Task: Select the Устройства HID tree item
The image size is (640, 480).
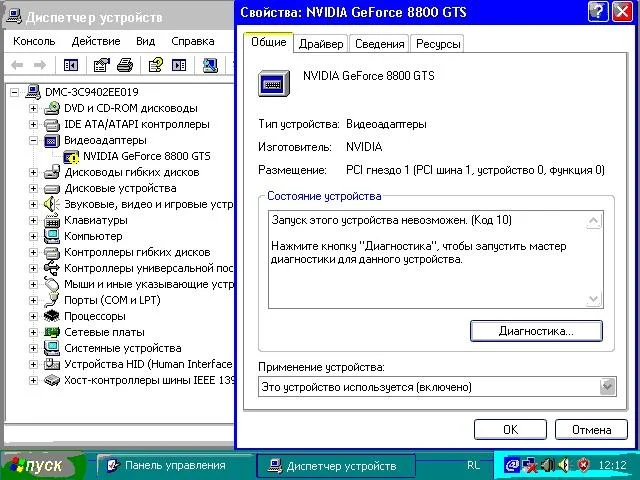Action: point(148,364)
